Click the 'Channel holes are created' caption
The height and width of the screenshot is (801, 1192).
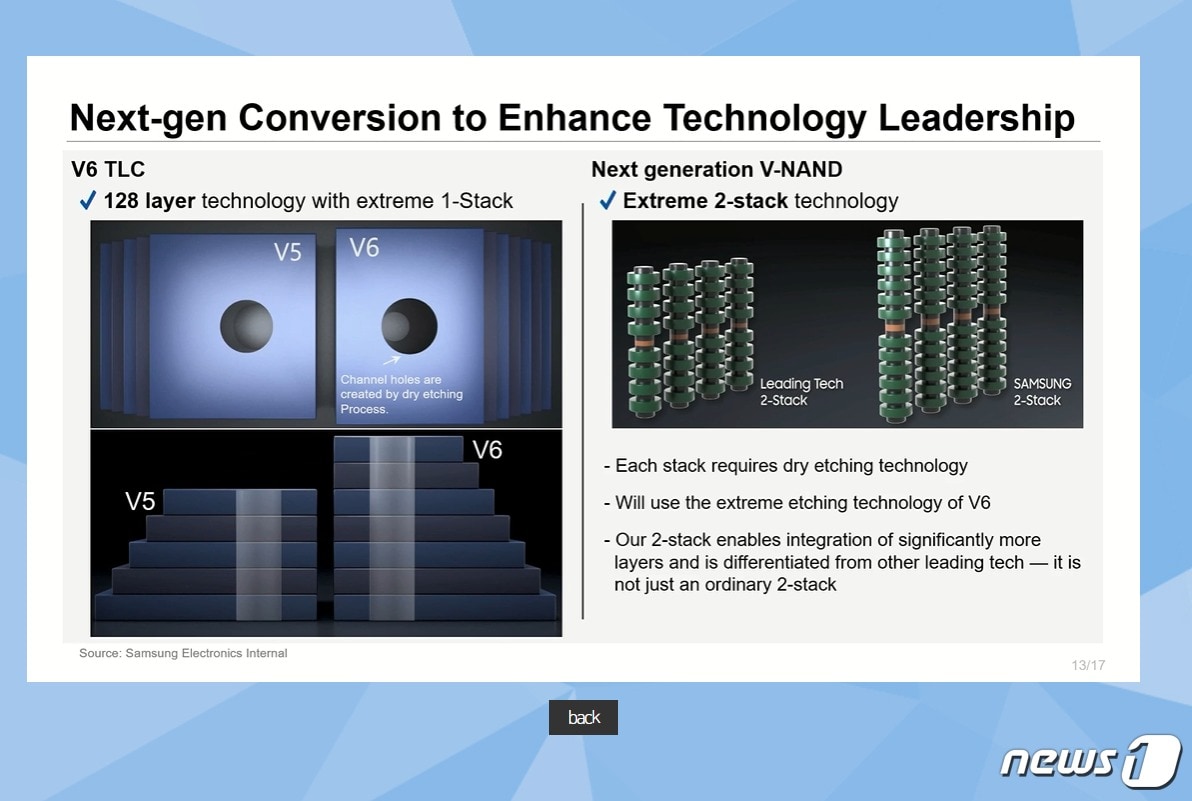(x=401, y=394)
